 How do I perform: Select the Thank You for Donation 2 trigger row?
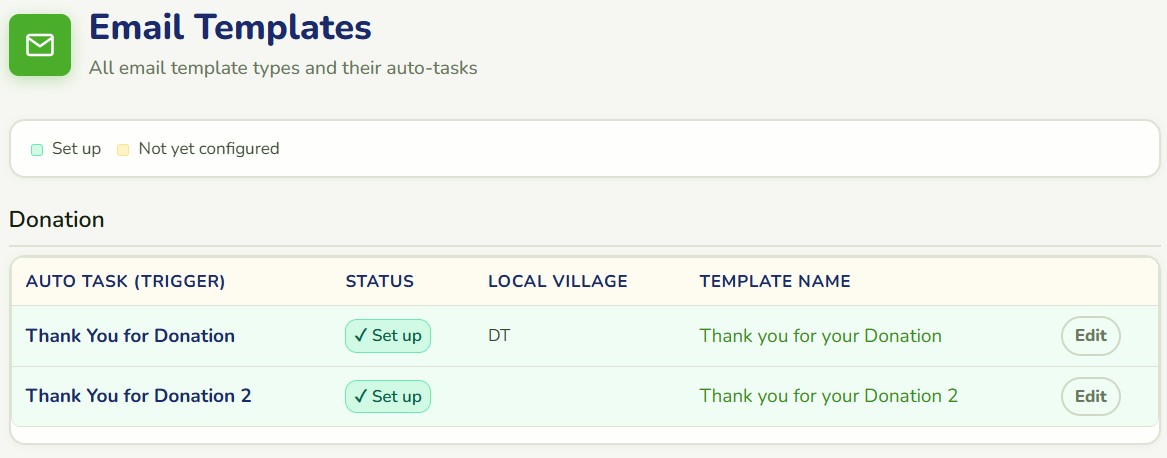point(584,396)
